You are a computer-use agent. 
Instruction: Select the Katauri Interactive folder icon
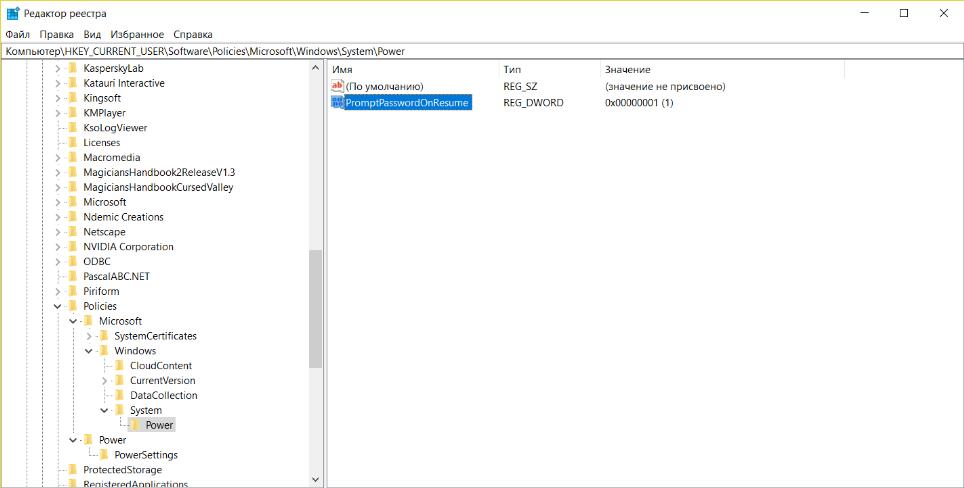click(73, 83)
